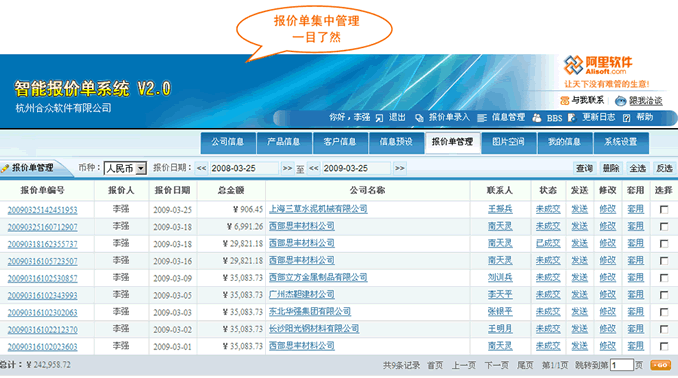Image resolution: width=678 pixels, height=378 pixels.
Task: Click the Alisoft 阿里软件 logo
Action: click(598, 65)
